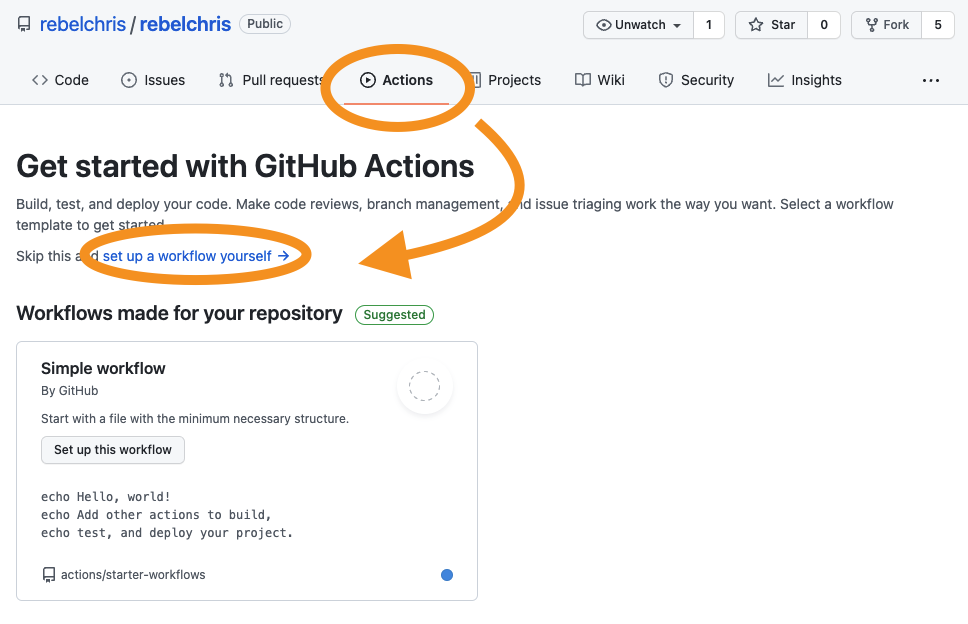Screen dimensions: 968x624
Task: Select the Actions tab
Action: [x=396, y=80]
